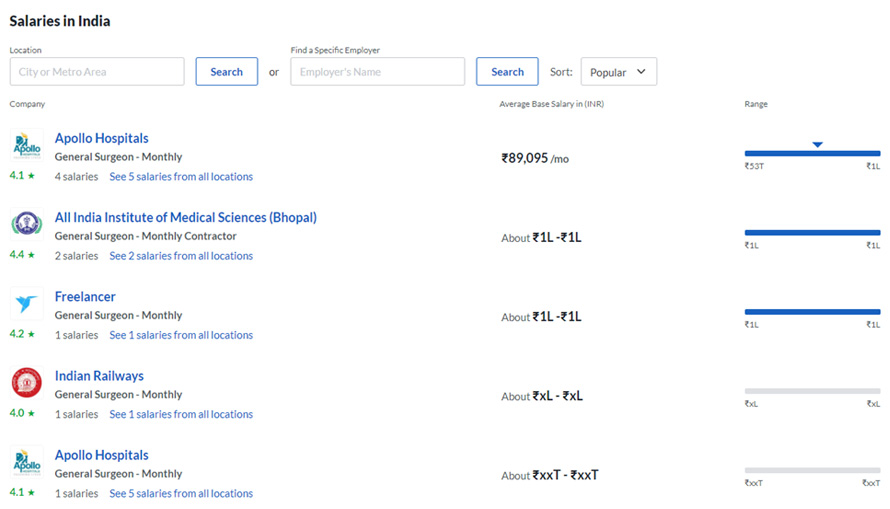Screen dimensions: 890x509
Task: Click About ₹xL - ₹xL for Indian Railways
Action: coord(542,396)
